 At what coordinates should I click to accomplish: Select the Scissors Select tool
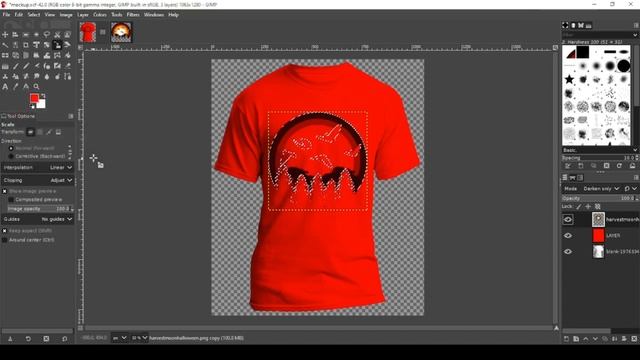click(57, 35)
